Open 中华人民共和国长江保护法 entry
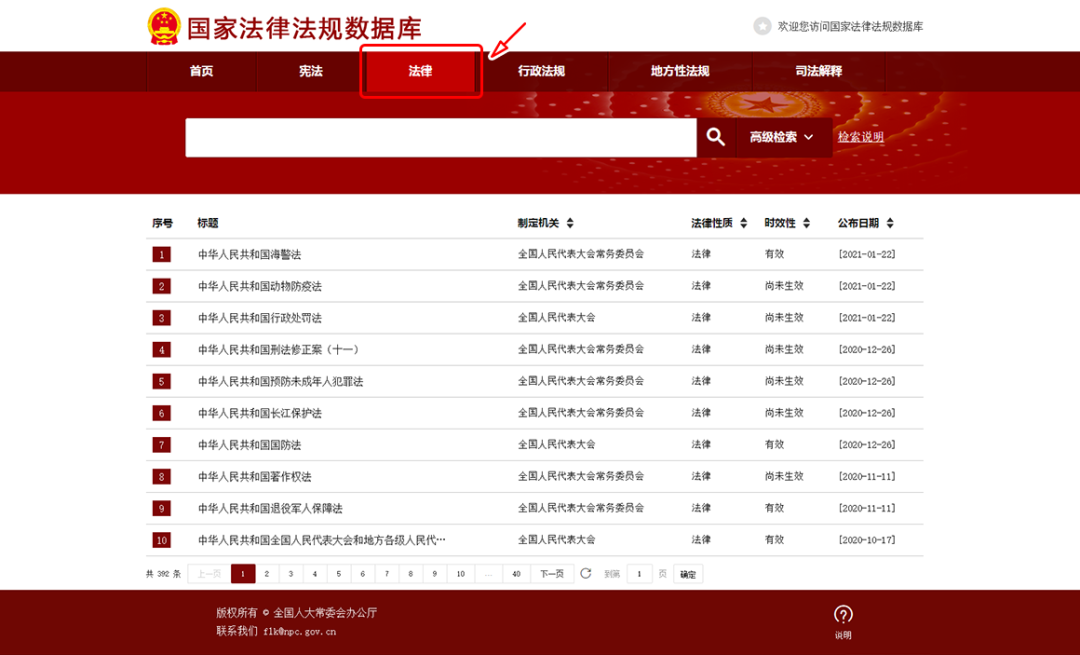This screenshot has height=655, width=1080. (x=260, y=413)
